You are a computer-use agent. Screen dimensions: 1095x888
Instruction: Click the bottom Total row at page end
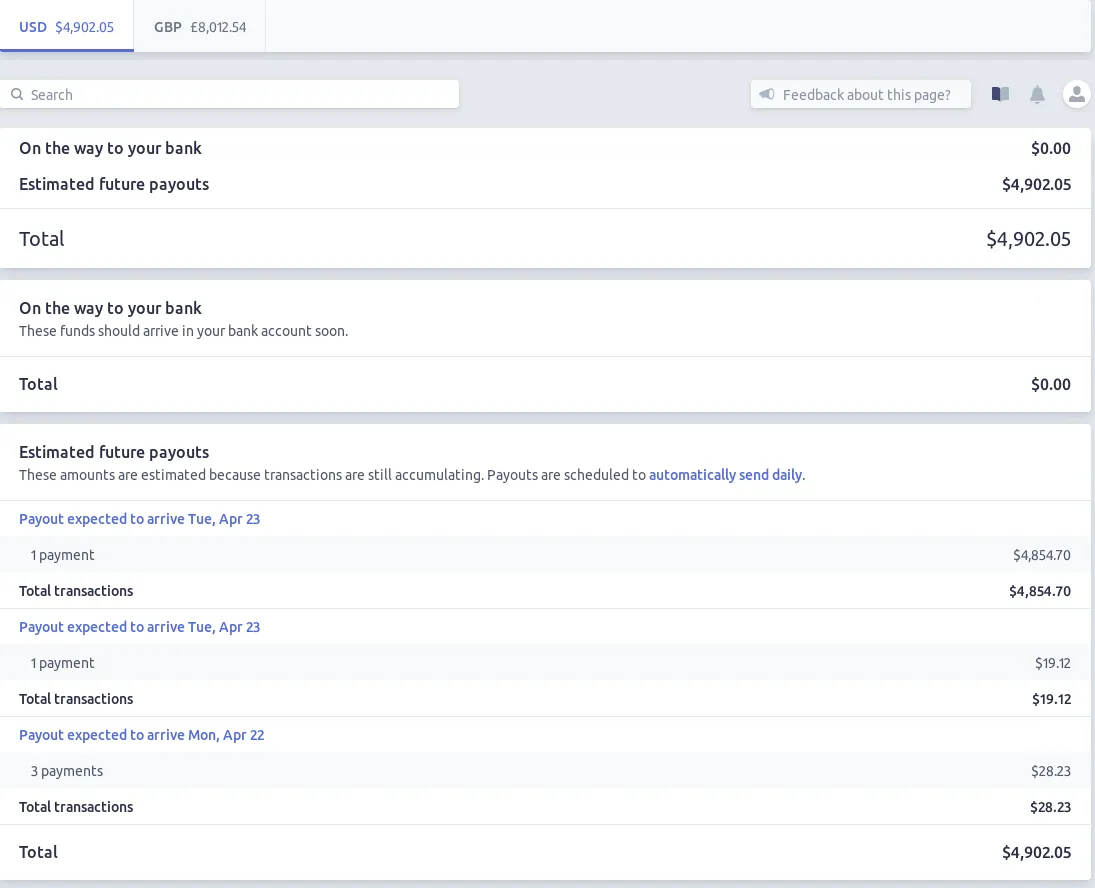click(x=545, y=852)
